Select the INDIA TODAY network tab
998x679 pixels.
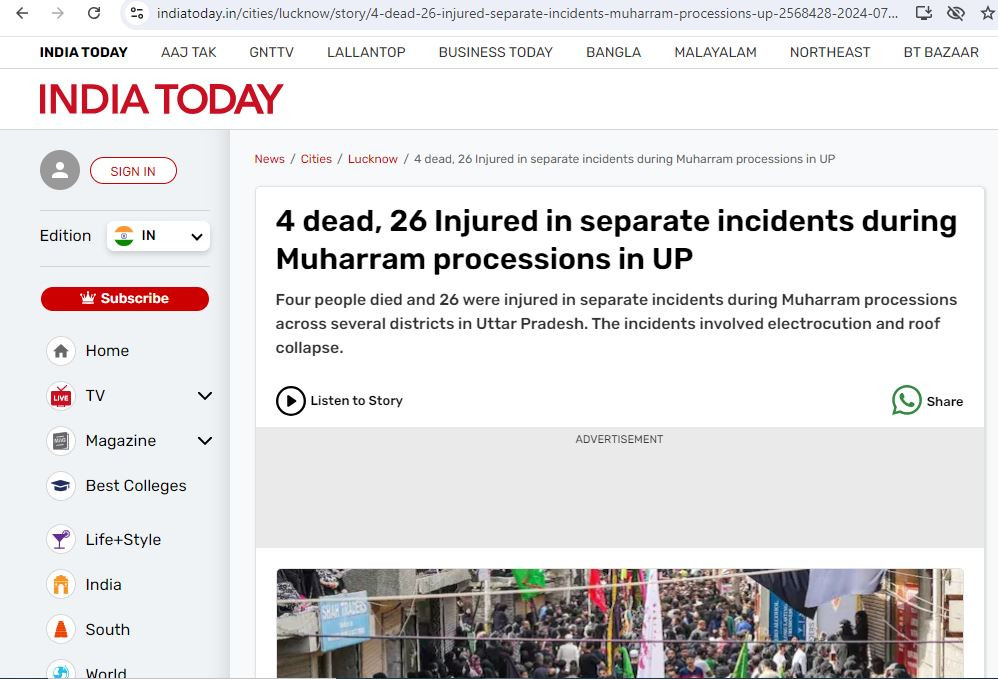pyautogui.click(x=83, y=52)
